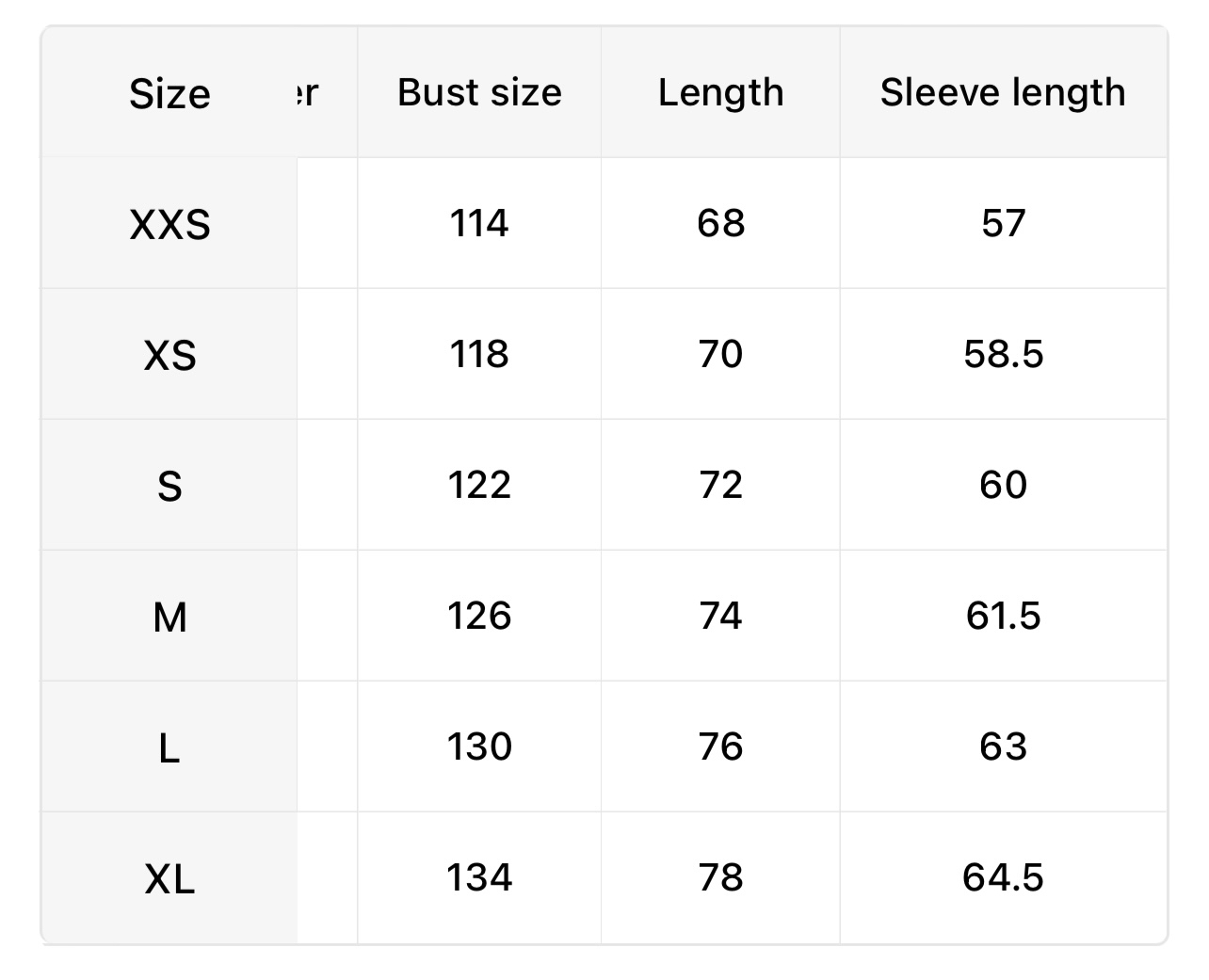This screenshot has height=980, width=1209.
Task: Click the Bust size column header
Action: pos(479,92)
